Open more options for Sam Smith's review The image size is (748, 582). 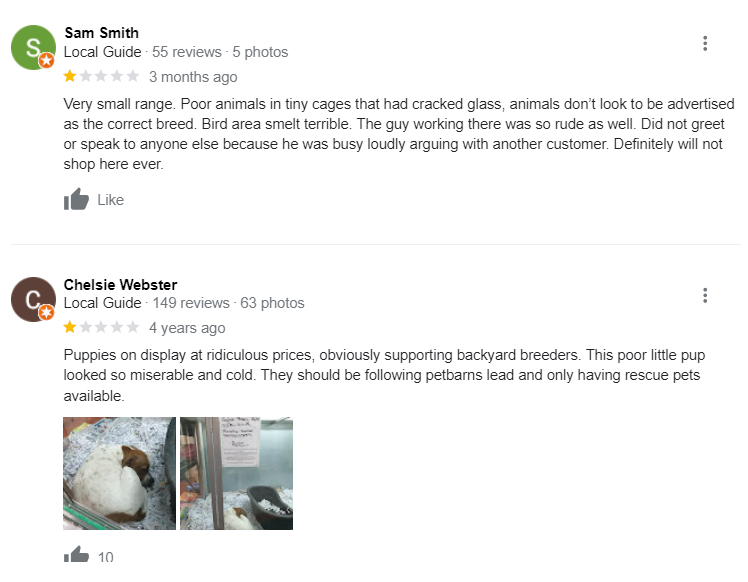[x=705, y=43]
